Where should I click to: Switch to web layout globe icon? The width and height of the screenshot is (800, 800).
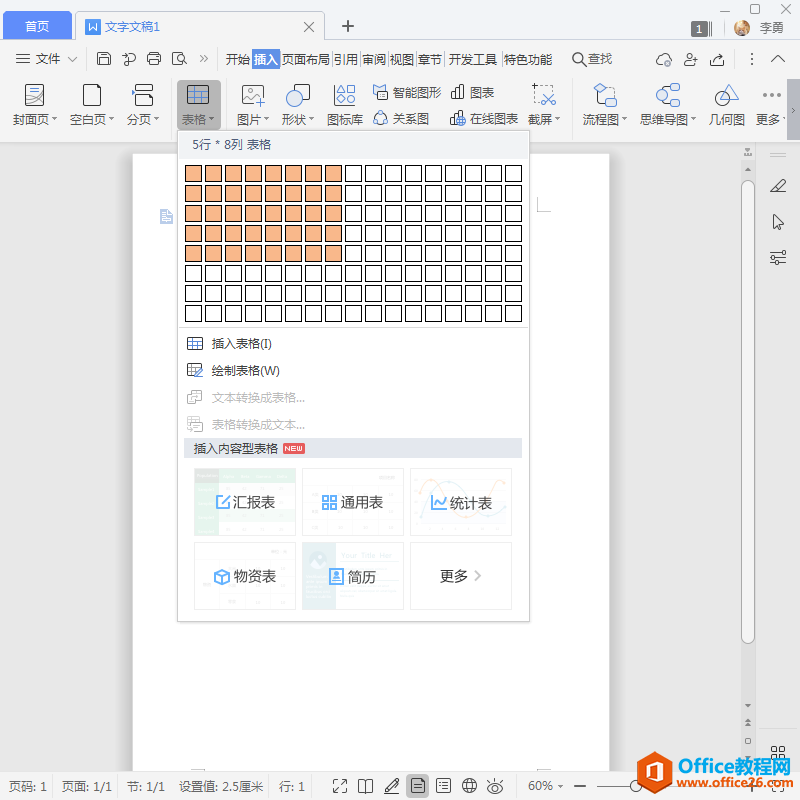(x=469, y=786)
